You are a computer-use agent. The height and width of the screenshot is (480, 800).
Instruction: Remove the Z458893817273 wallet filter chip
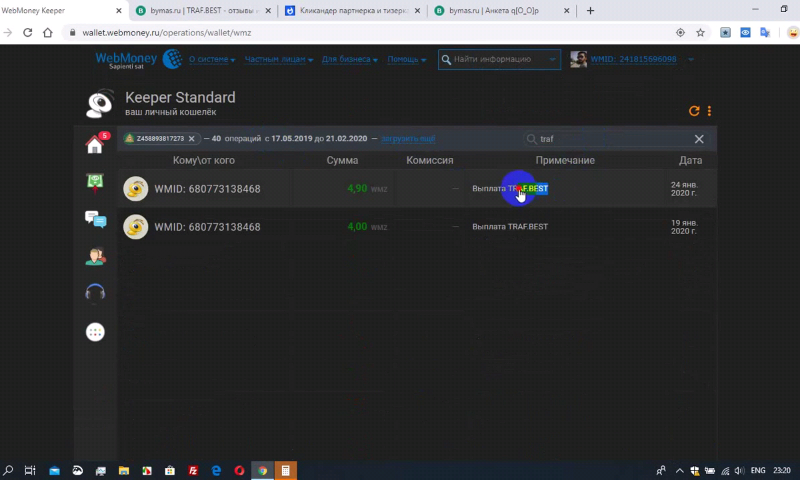click(x=190, y=139)
